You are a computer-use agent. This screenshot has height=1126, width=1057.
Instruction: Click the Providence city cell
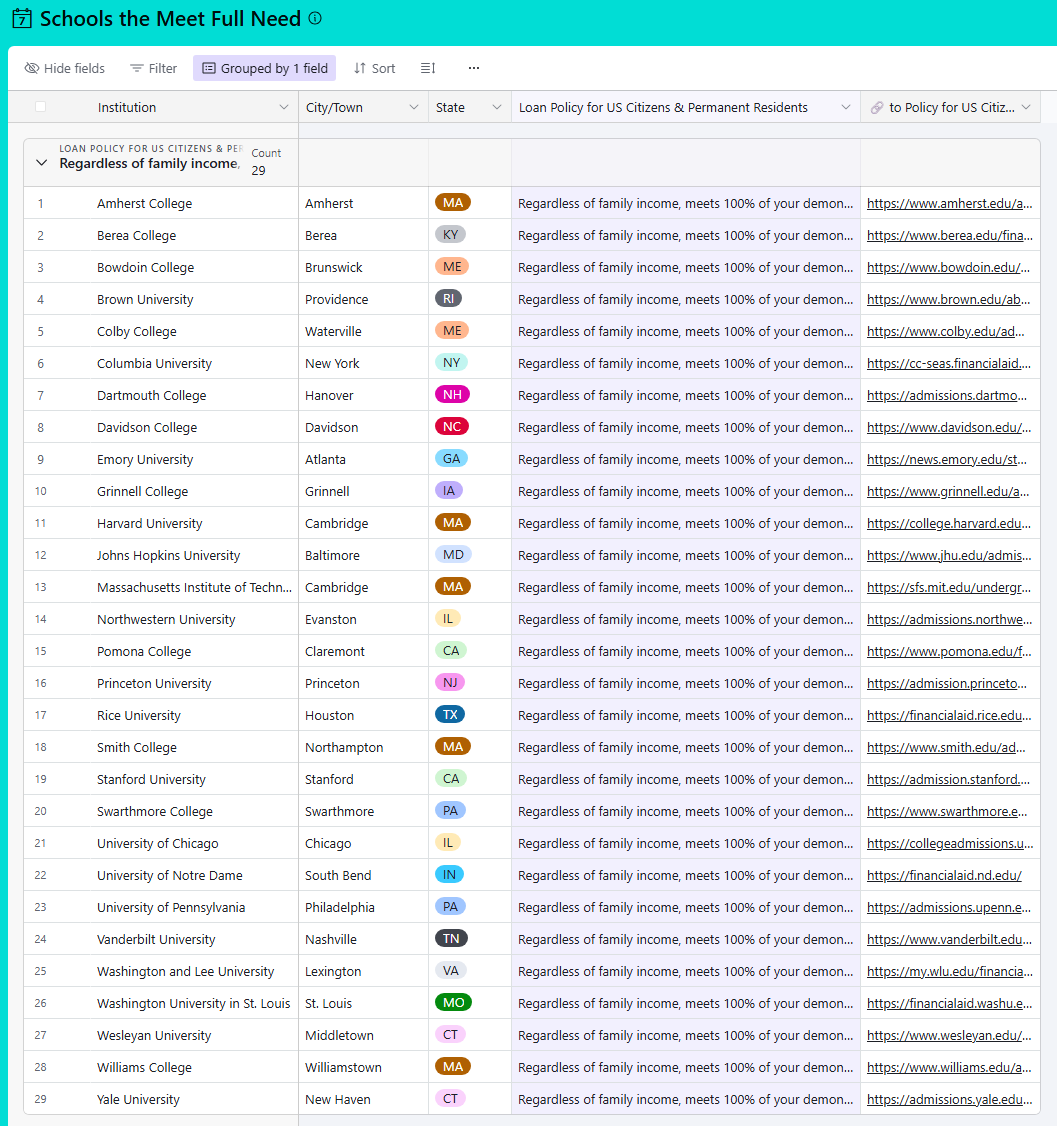(x=363, y=299)
